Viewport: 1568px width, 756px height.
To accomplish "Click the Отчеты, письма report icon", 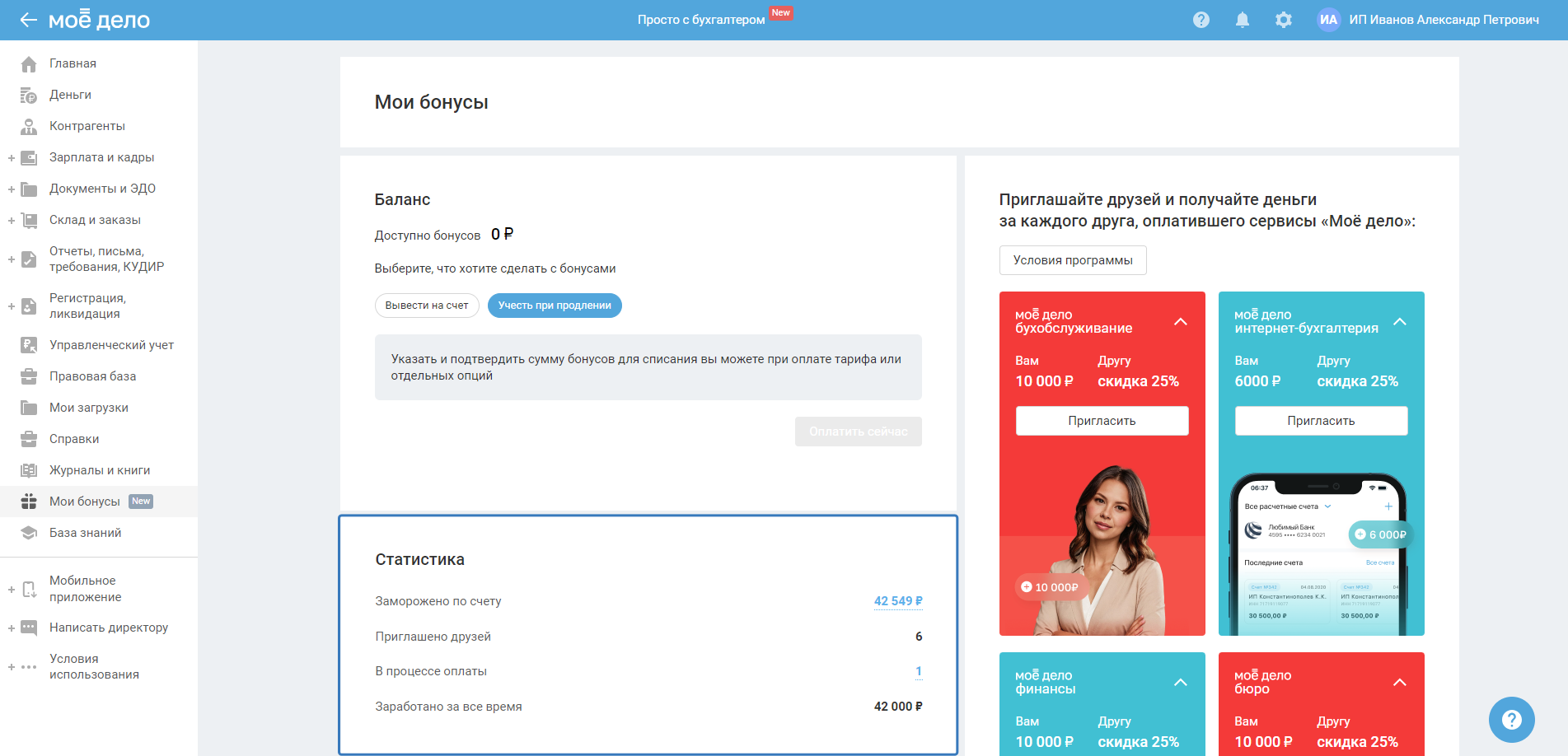I will (x=29, y=259).
